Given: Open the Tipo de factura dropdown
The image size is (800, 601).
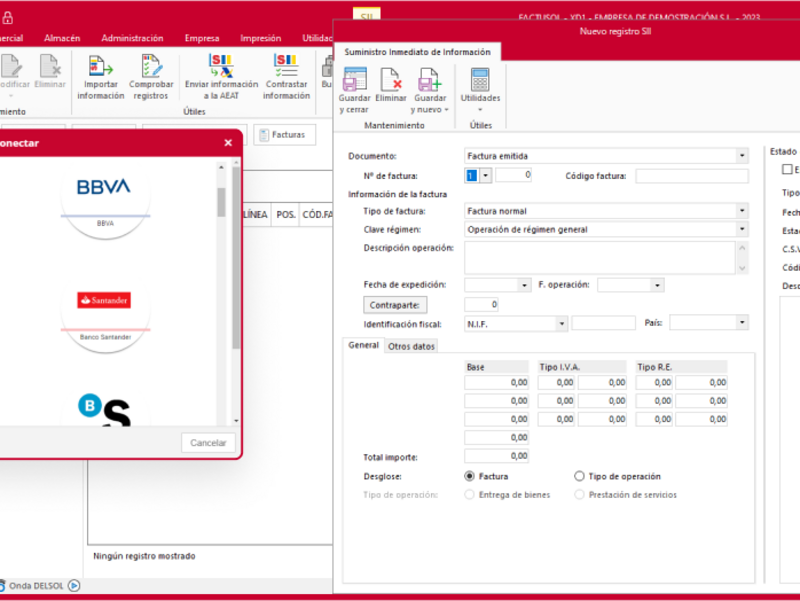Looking at the screenshot, I should 741,212.
